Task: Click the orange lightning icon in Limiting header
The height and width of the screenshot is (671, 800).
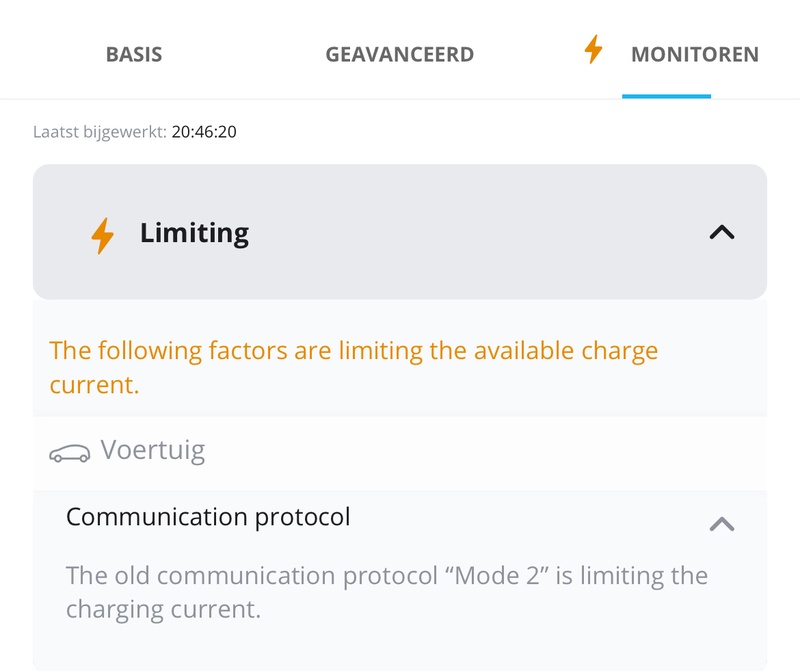Action: [102, 235]
